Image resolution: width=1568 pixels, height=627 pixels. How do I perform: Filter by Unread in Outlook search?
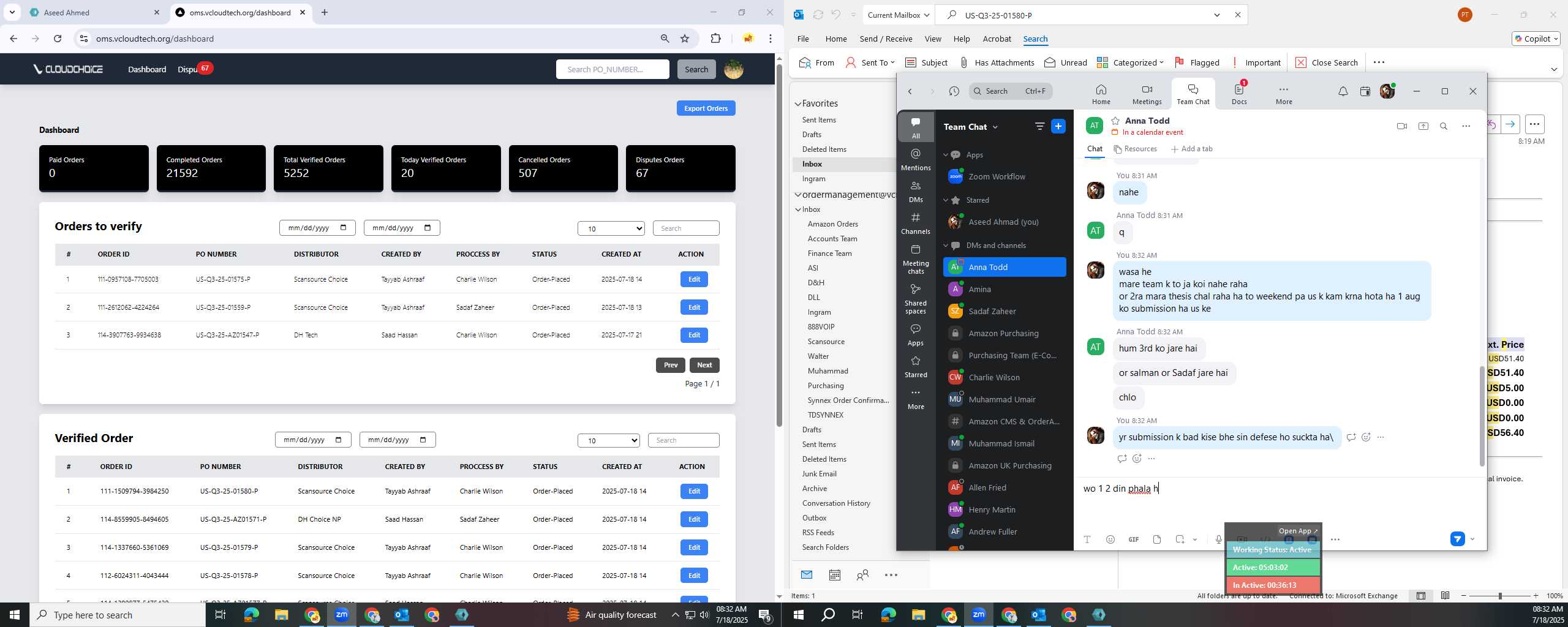[1066, 62]
